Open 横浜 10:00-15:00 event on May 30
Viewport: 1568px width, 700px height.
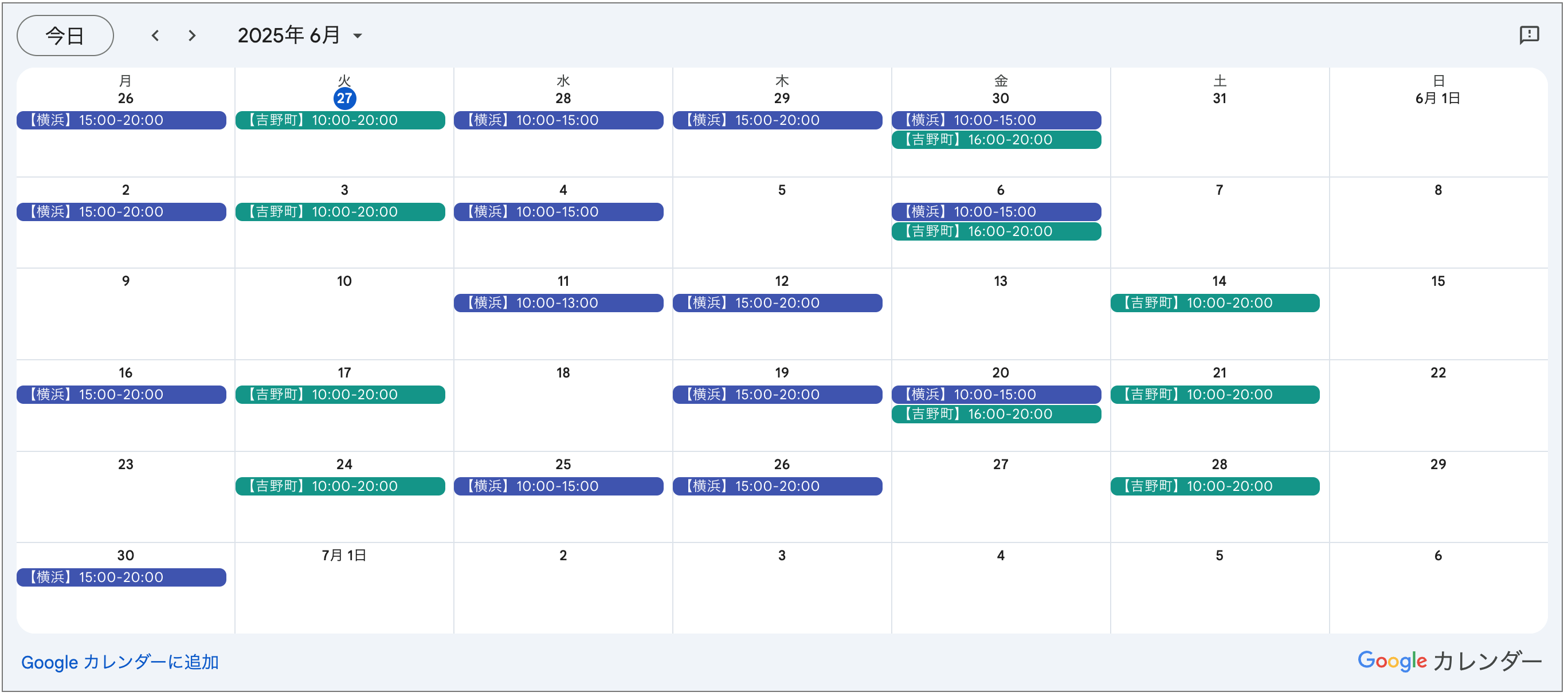pyautogui.click(x=997, y=120)
